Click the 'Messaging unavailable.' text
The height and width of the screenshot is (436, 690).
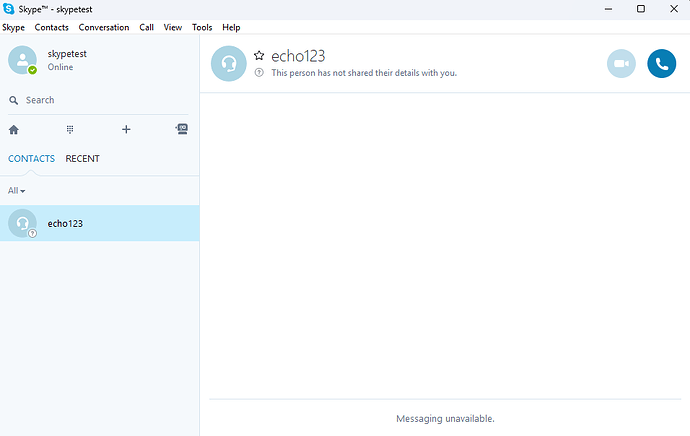click(445, 418)
